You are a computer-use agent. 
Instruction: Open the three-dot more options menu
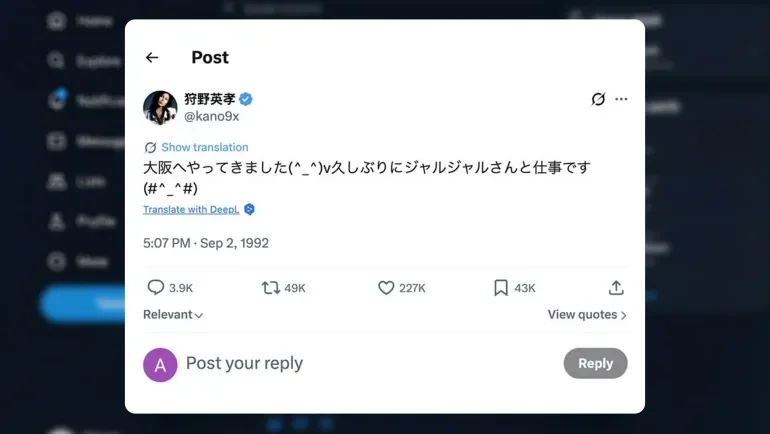(x=621, y=99)
